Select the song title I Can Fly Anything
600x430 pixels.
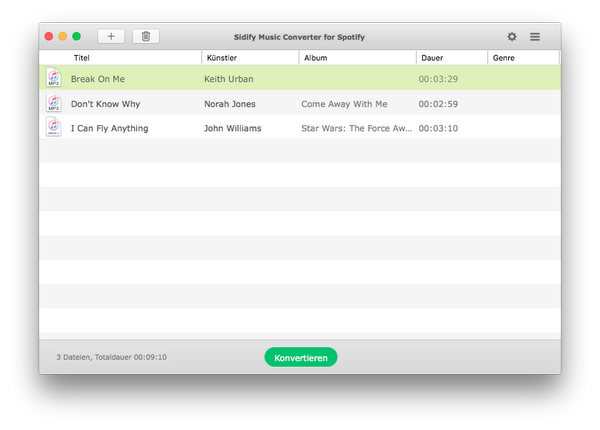(109, 129)
